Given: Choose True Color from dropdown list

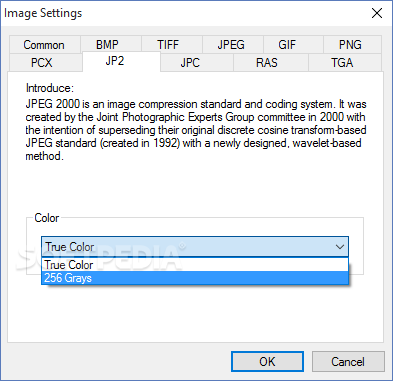Looking at the screenshot, I should (x=195, y=265).
